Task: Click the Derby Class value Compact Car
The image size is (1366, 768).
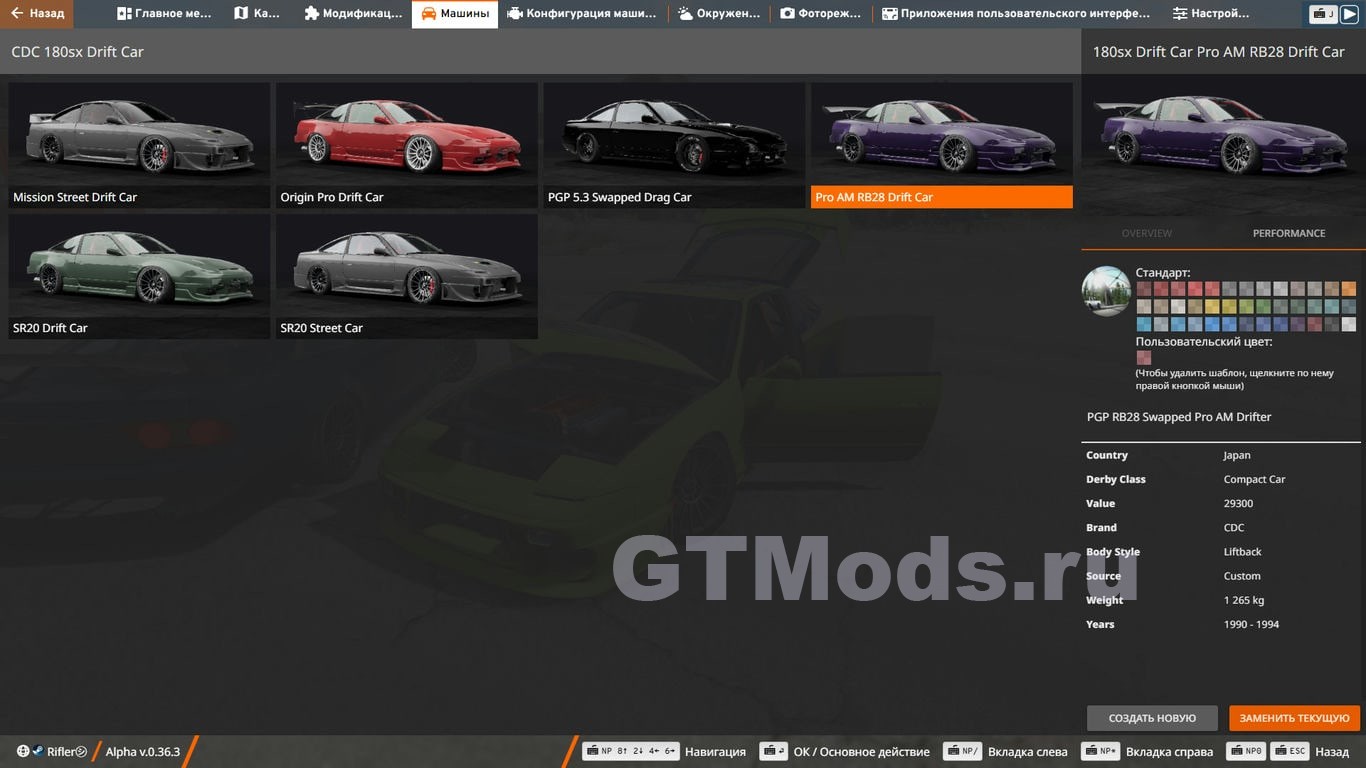Action: 1254,479
